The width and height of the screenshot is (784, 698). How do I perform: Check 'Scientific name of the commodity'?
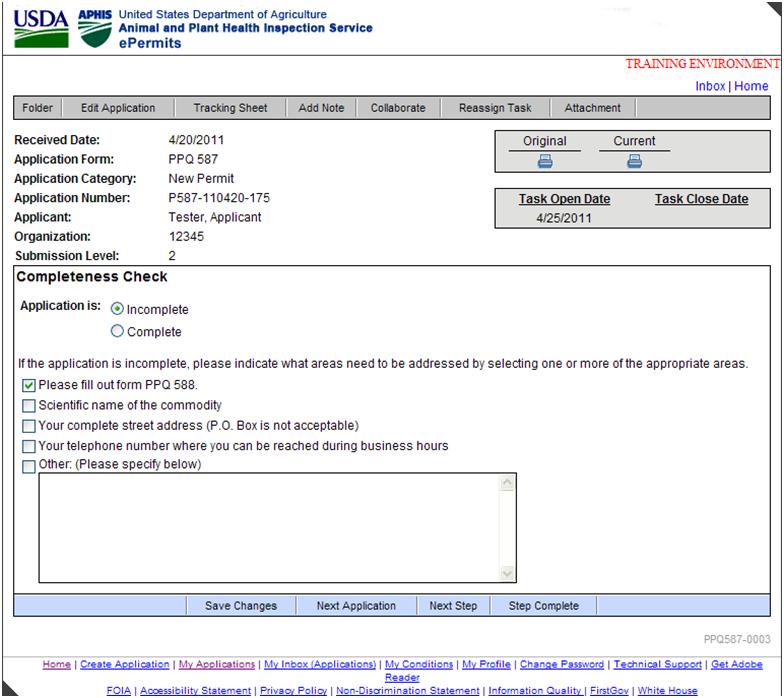[x=29, y=405]
